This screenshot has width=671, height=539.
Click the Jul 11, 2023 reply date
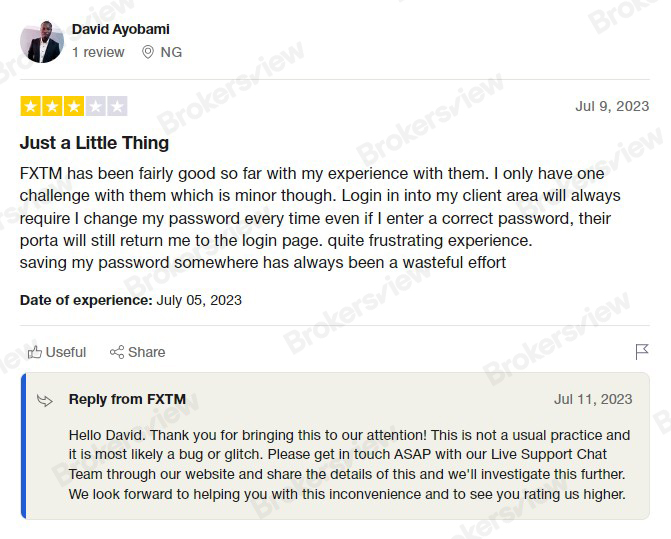point(593,399)
